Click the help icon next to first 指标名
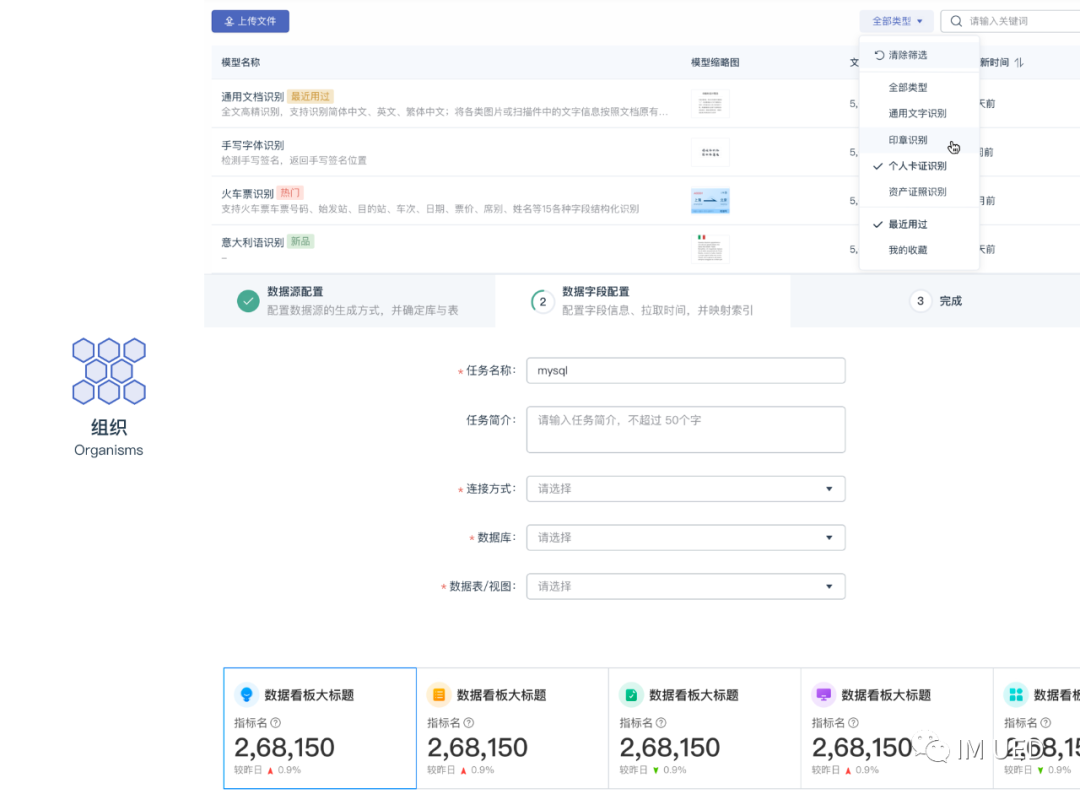The image size is (1080, 794). (275, 723)
